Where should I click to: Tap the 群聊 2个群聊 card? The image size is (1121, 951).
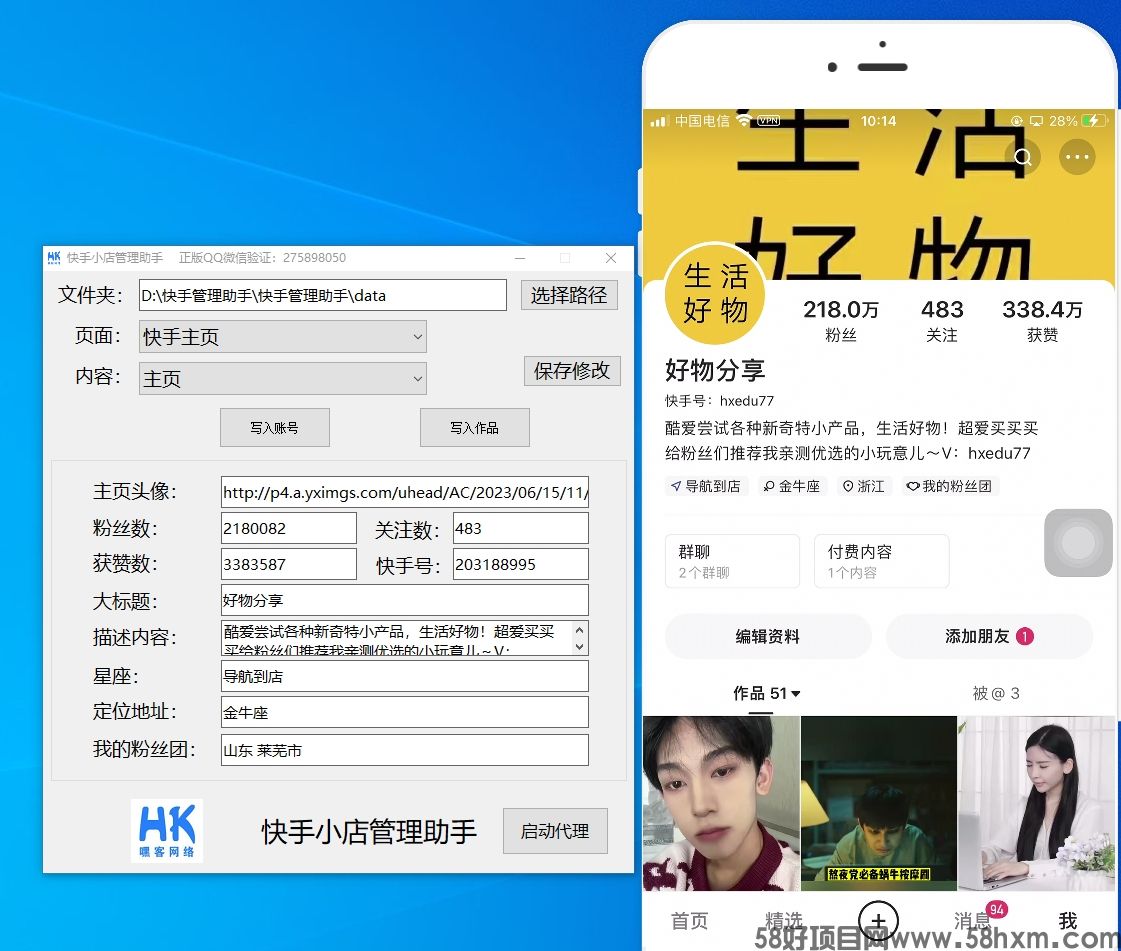[x=732, y=561]
